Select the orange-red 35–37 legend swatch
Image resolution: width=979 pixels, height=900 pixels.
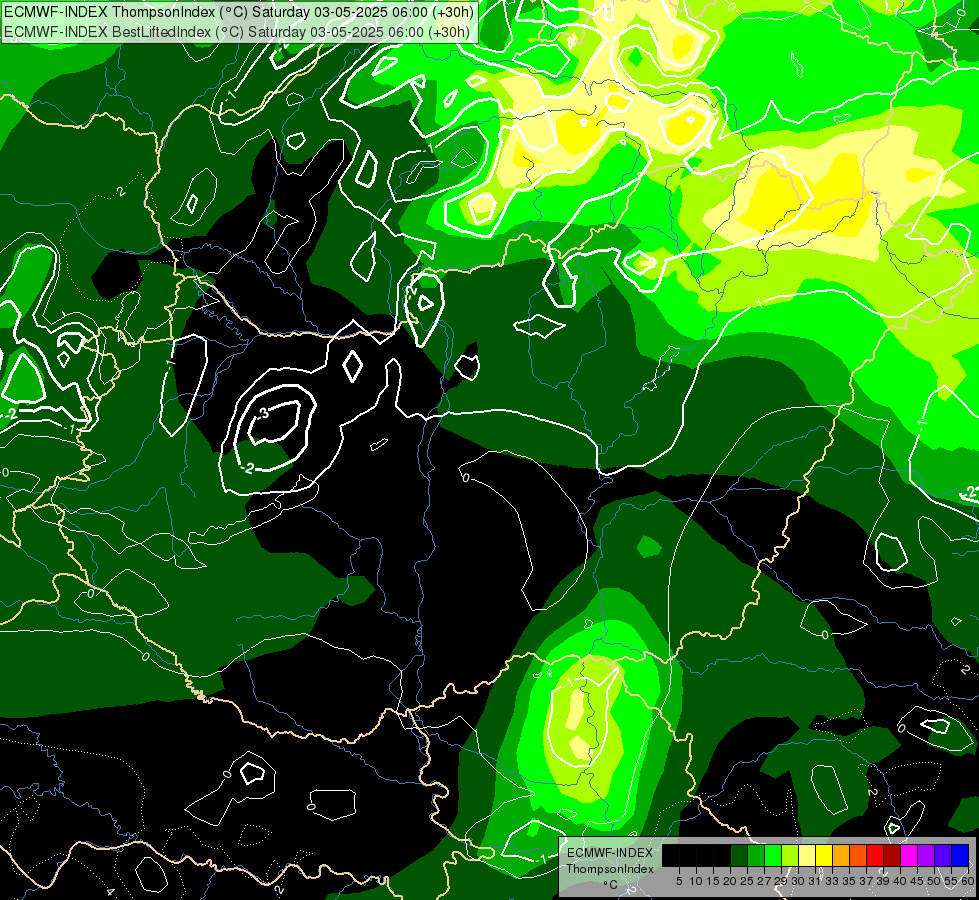coord(858,855)
